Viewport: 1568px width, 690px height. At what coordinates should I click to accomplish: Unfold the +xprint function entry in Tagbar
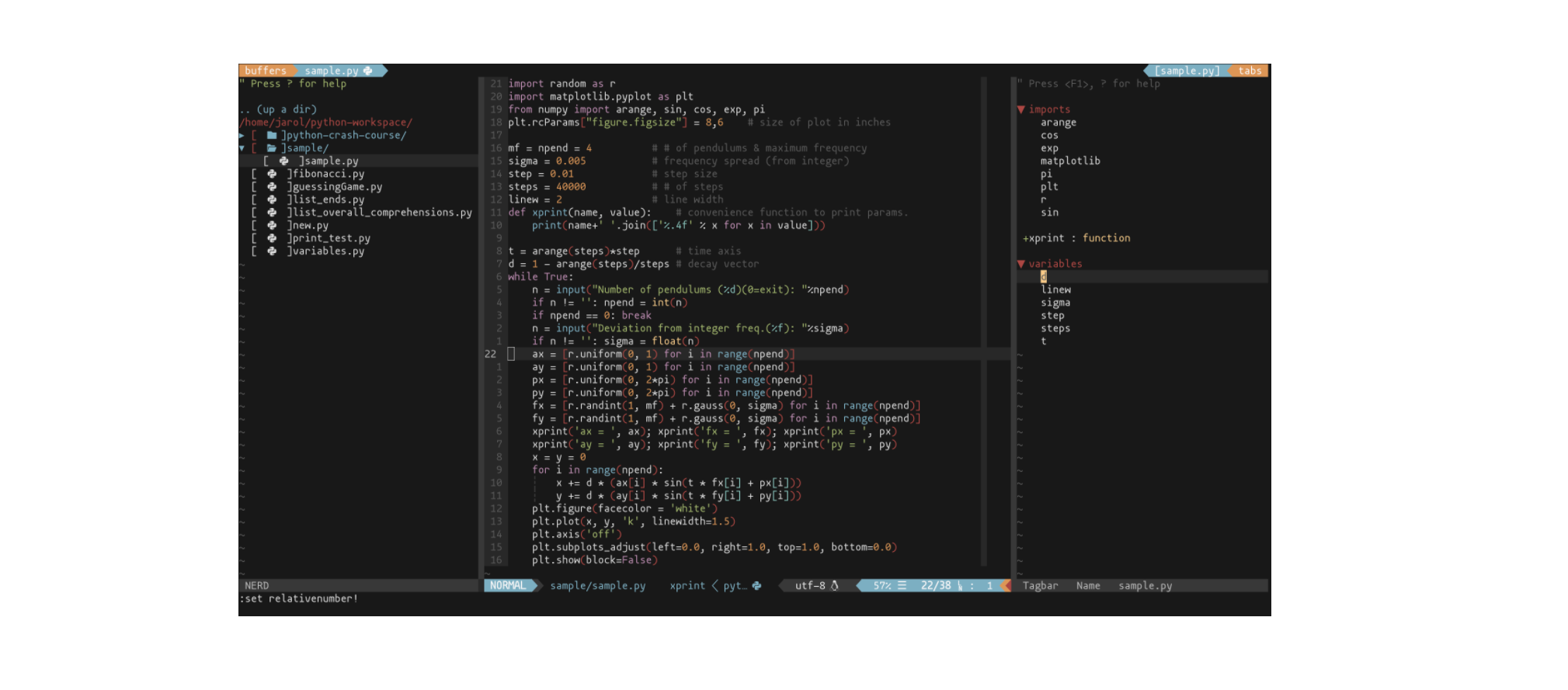(x=1026, y=238)
